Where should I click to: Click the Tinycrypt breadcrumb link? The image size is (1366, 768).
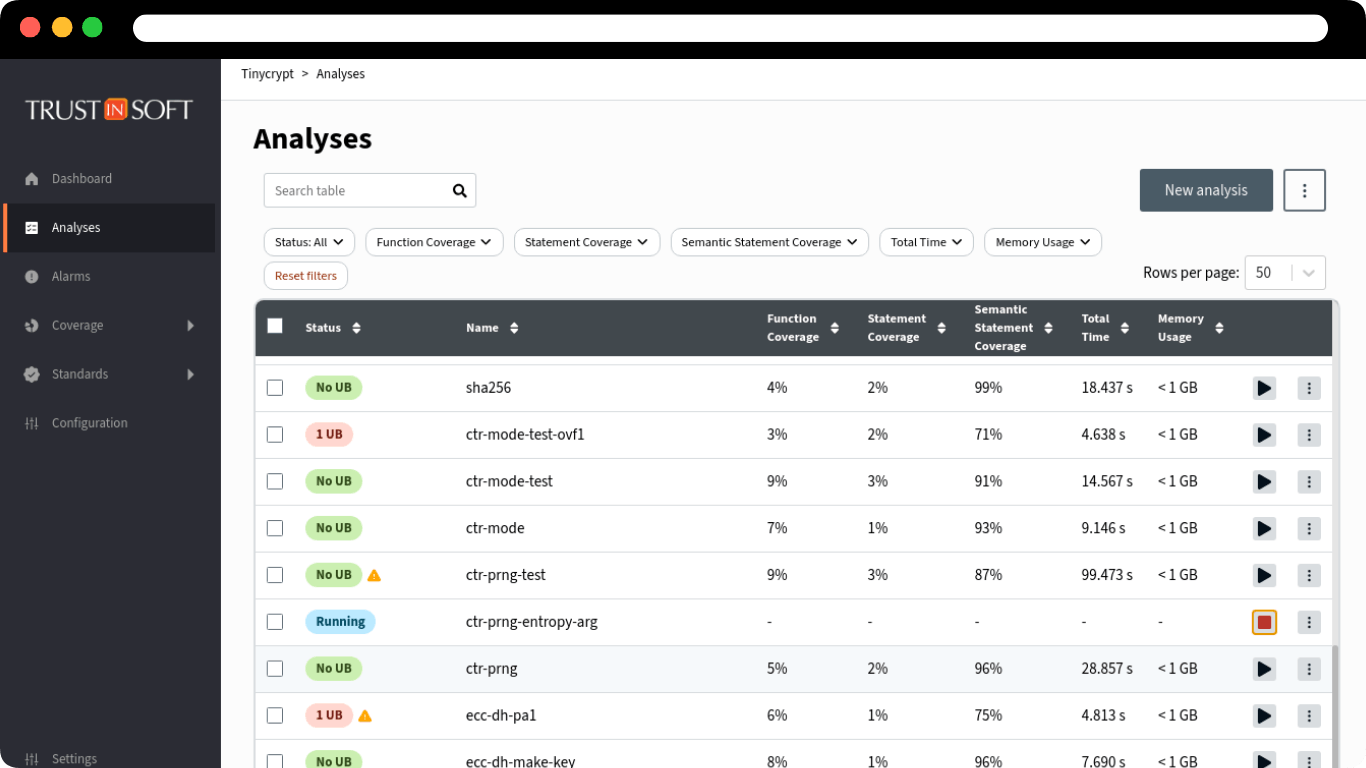(x=267, y=74)
